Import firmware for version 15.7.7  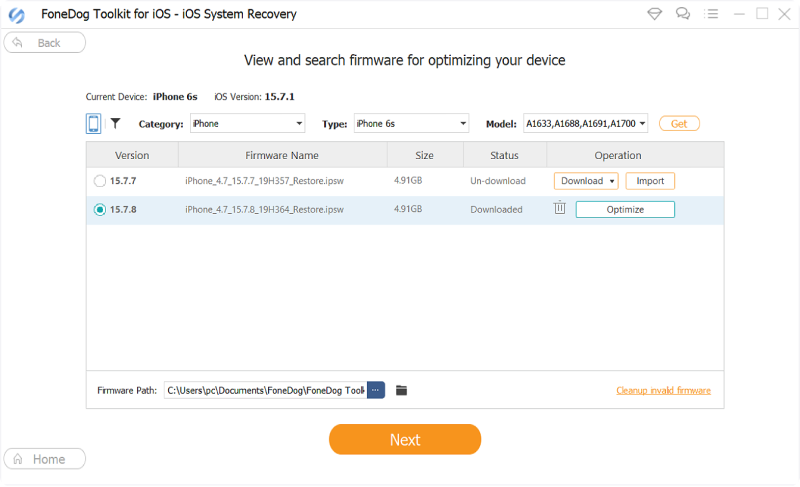pos(650,181)
